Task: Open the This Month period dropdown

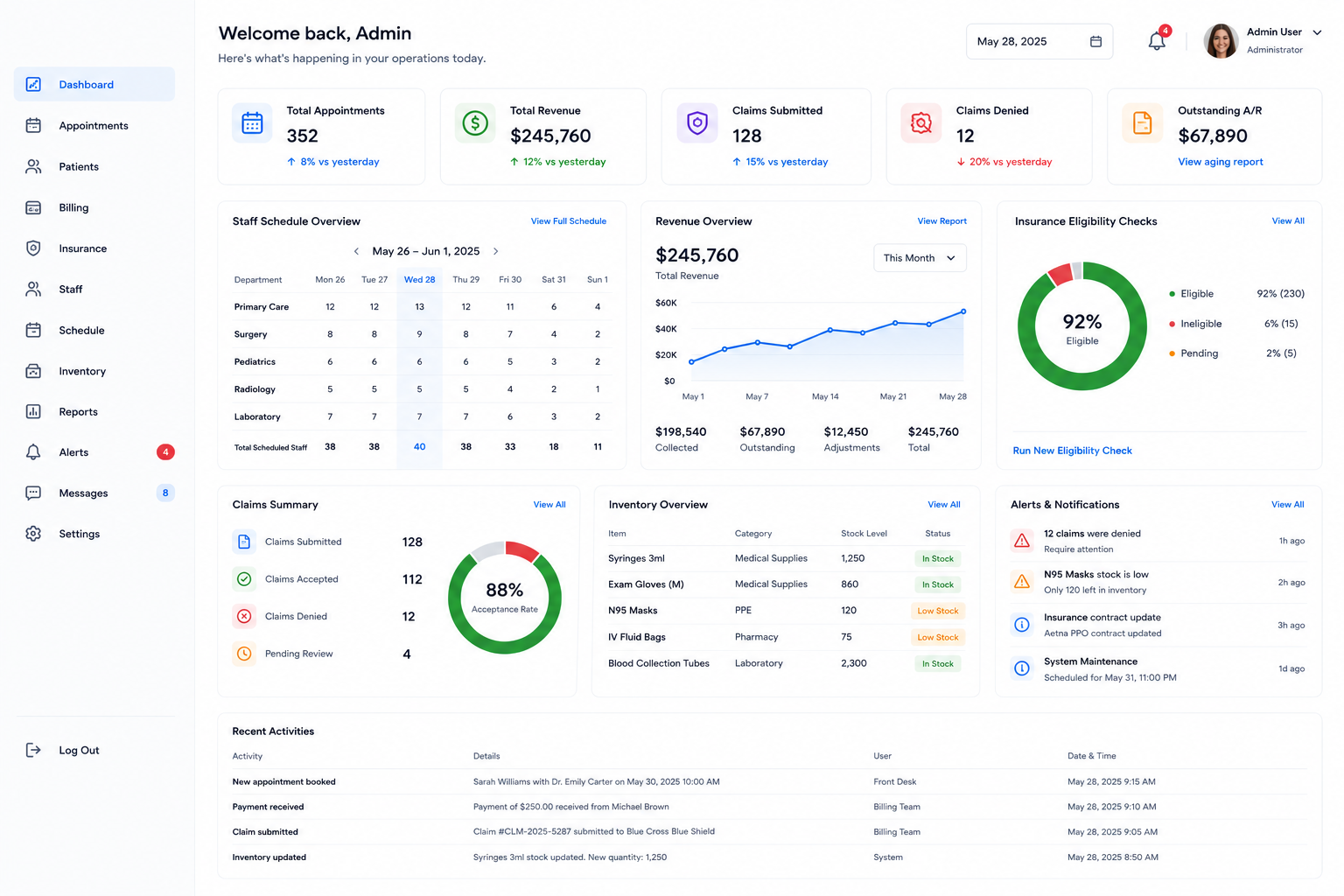Action: click(920, 258)
